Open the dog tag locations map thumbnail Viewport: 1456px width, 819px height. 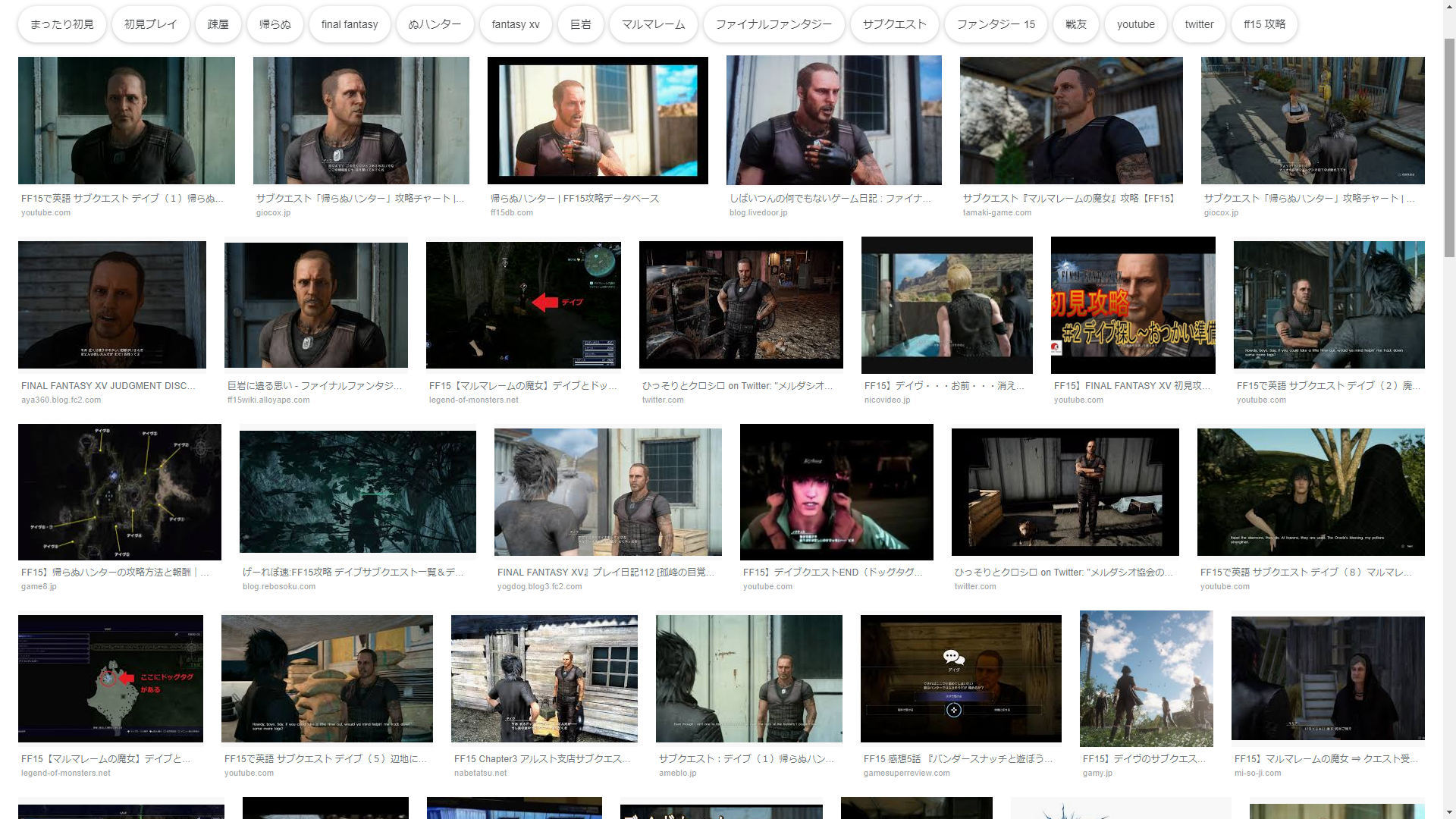pyautogui.click(x=120, y=491)
